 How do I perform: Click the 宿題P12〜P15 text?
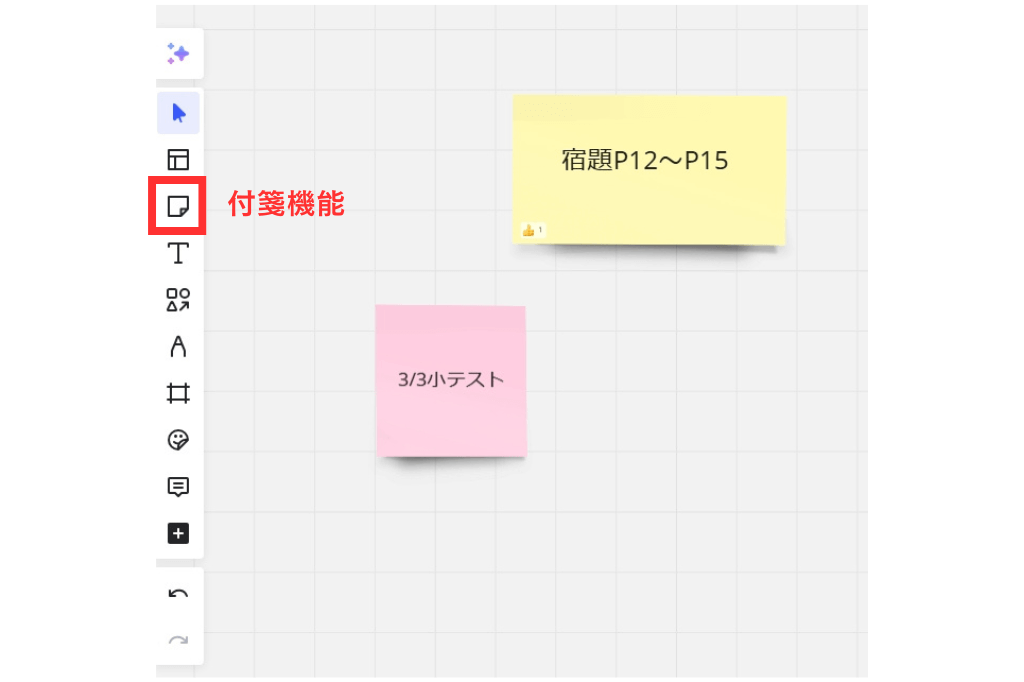click(x=645, y=161)
